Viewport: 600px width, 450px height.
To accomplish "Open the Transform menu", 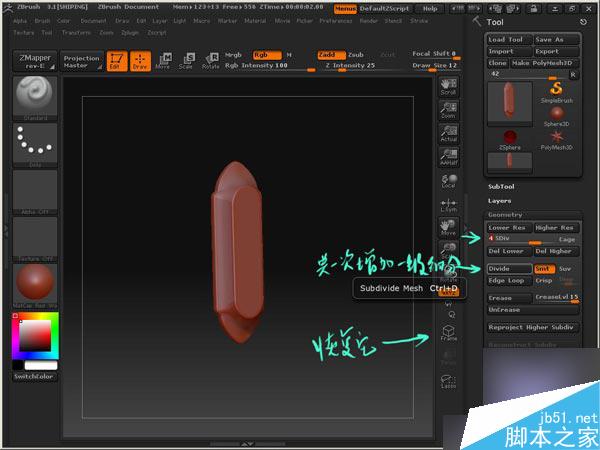I will click(x=76, y=33).
